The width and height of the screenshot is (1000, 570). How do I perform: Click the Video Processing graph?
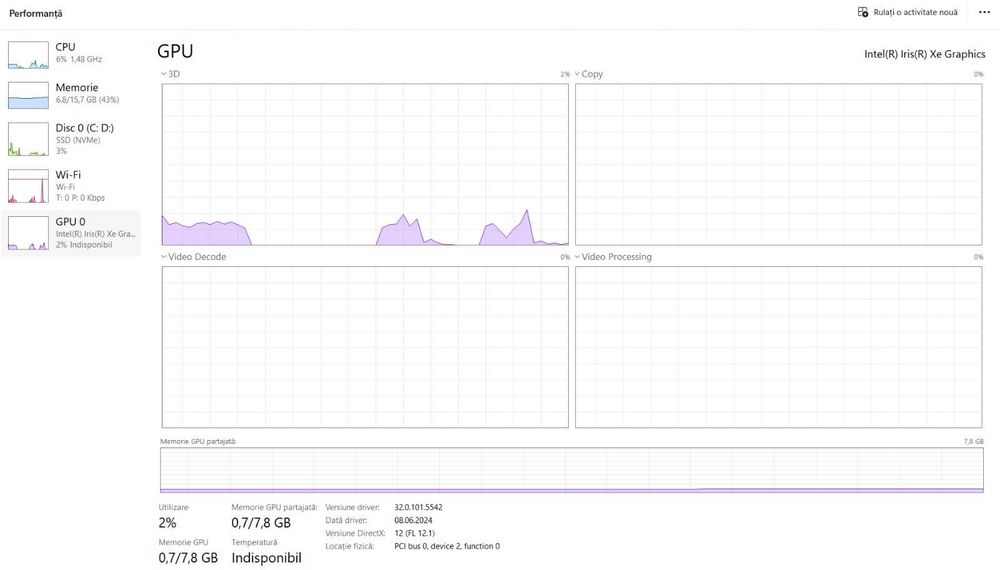click(x=779, y=347)
